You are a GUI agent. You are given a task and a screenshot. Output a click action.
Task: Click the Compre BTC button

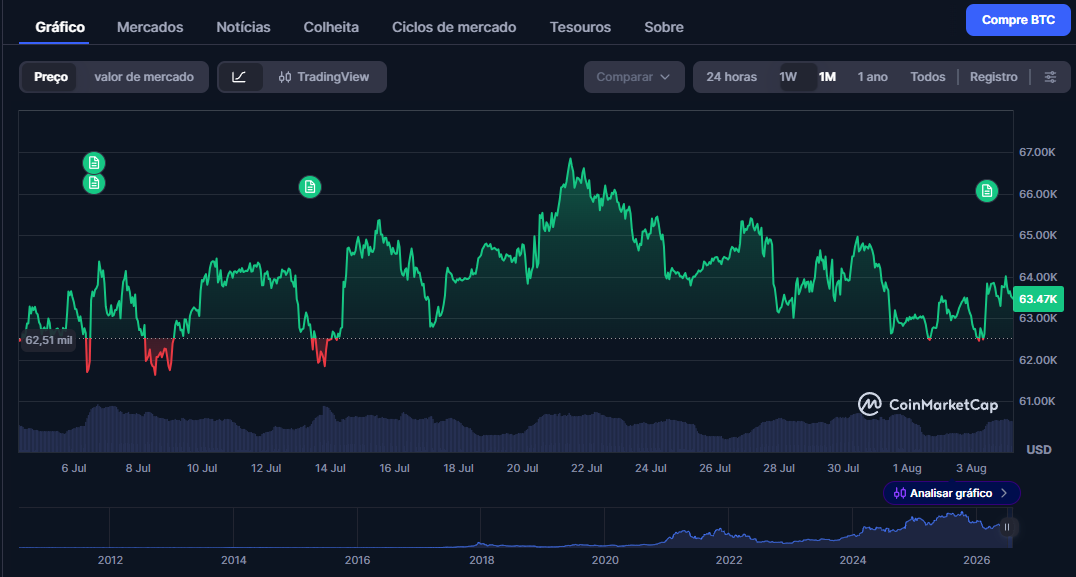[1018, 20]
